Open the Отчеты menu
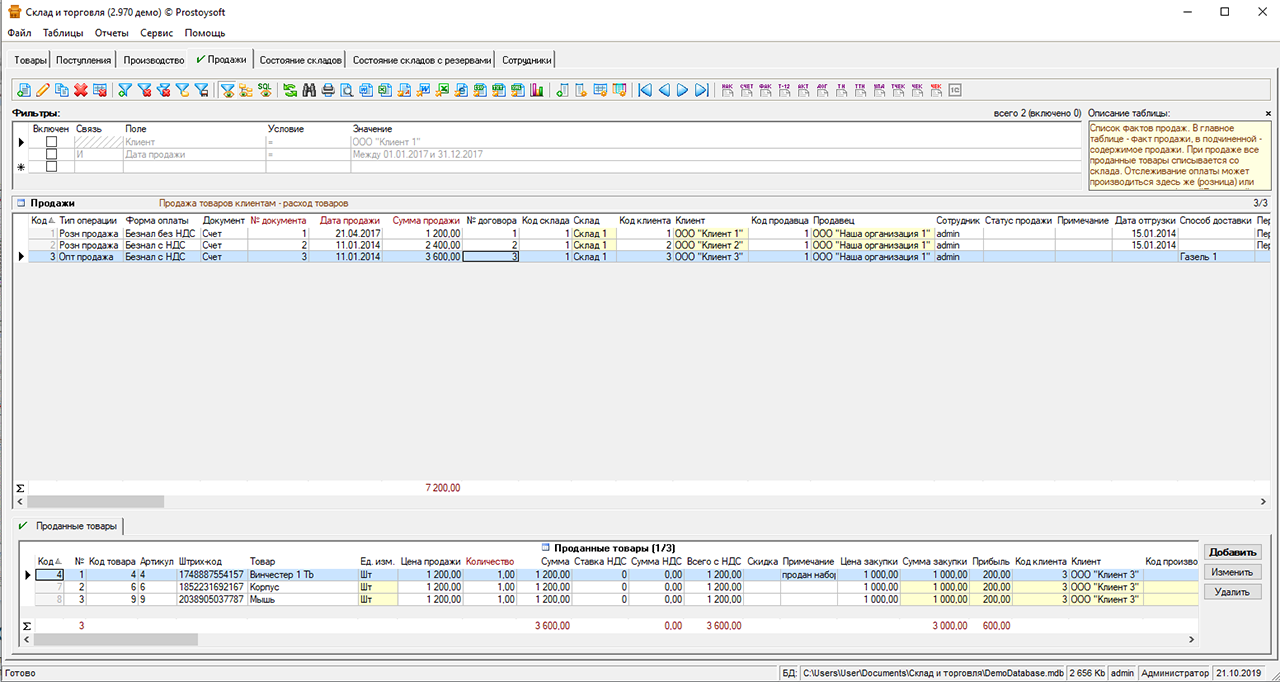 point(112,33)
